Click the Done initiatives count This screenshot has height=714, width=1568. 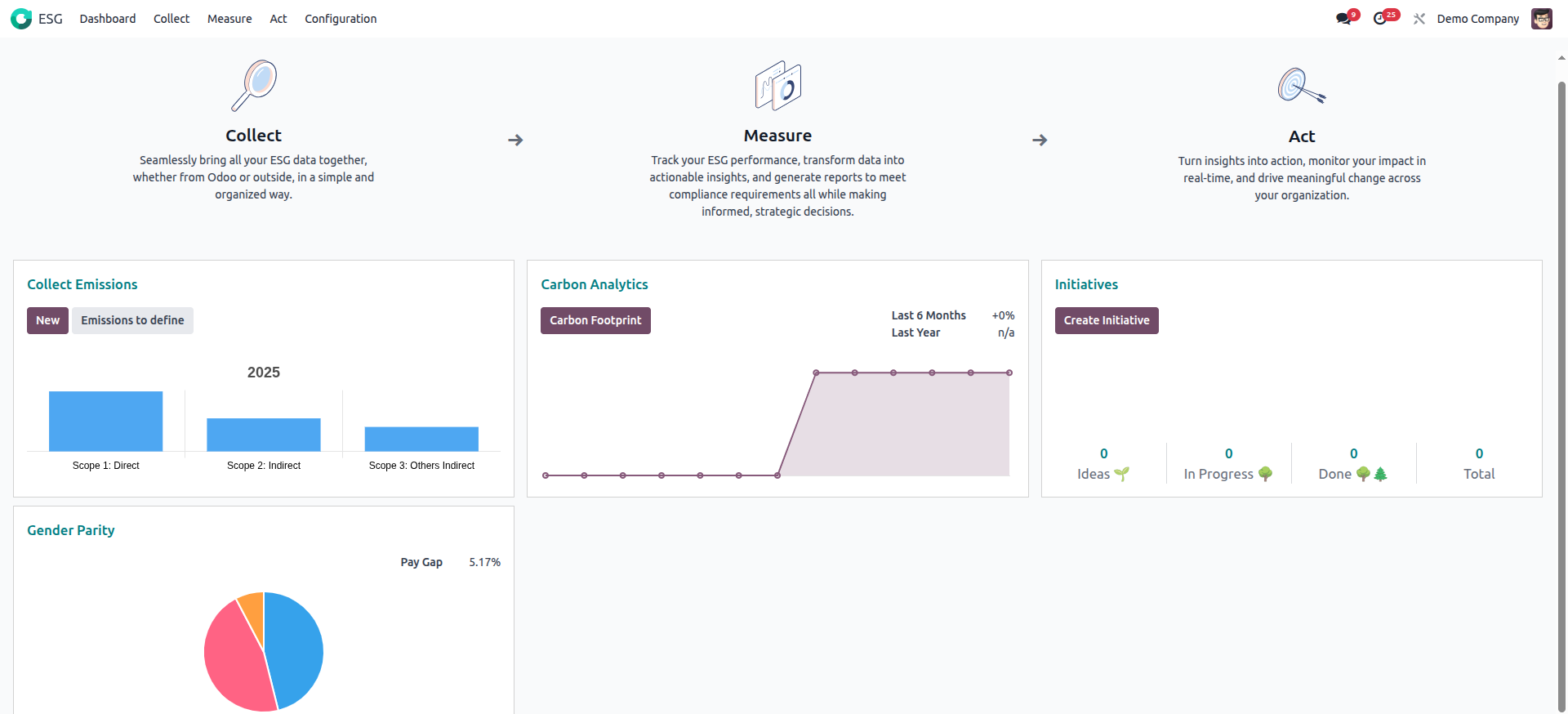click(1354, 453)
